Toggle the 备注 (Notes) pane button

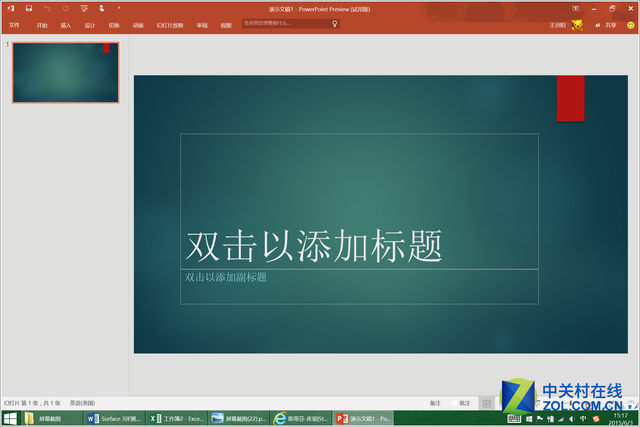point(431,403)
